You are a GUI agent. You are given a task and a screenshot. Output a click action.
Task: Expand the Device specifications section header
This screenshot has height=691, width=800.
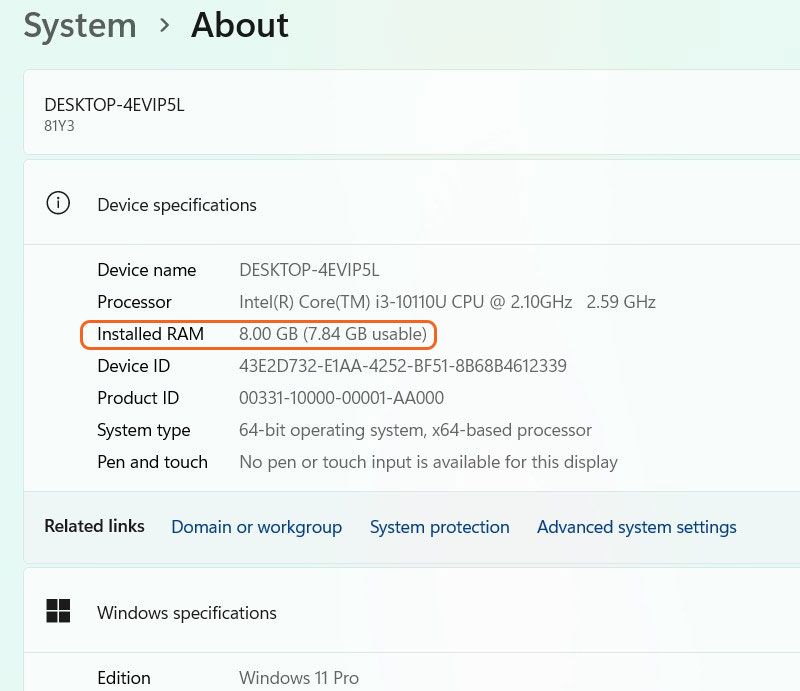click(412, 203)
